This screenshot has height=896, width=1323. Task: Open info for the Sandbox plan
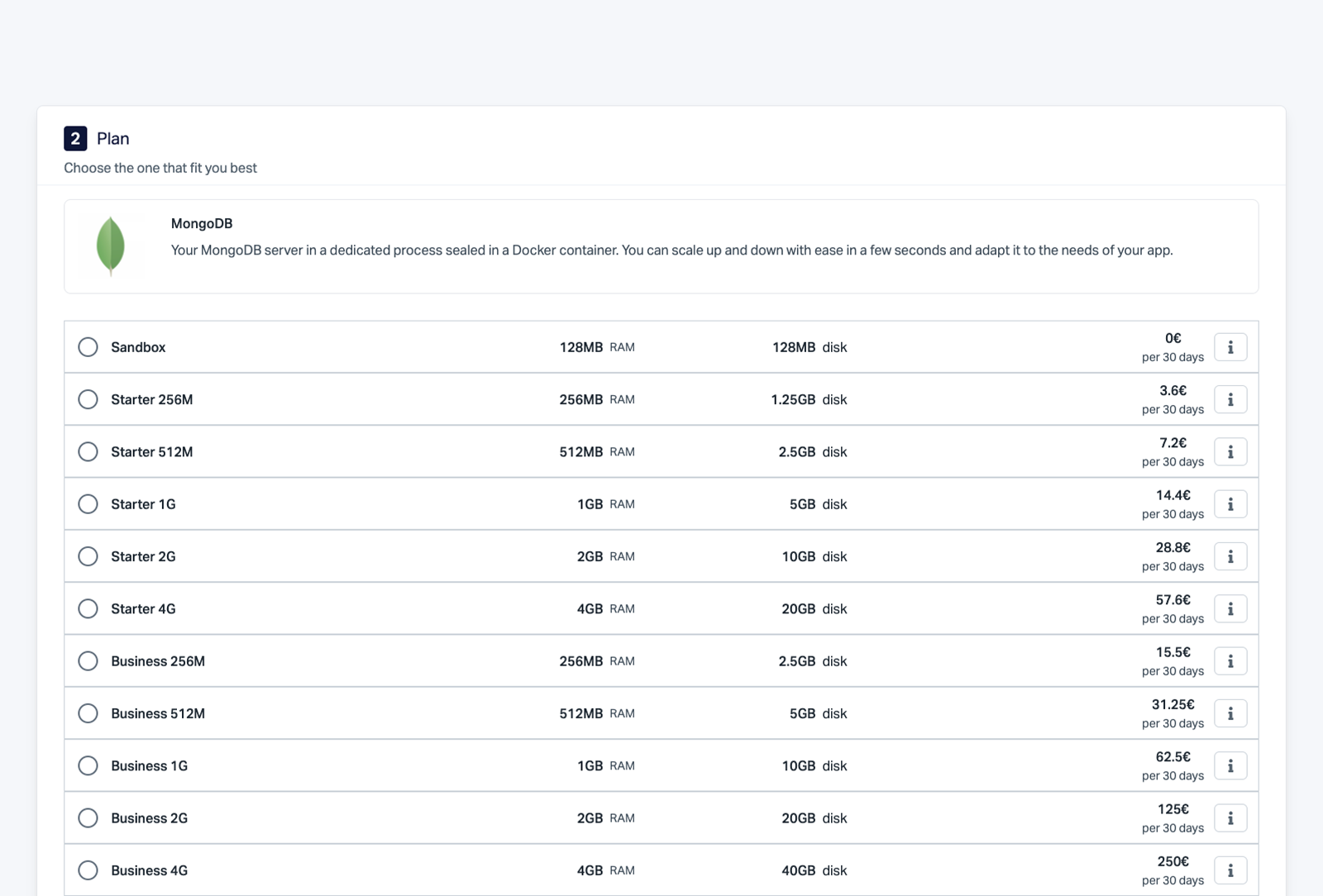1230,347
